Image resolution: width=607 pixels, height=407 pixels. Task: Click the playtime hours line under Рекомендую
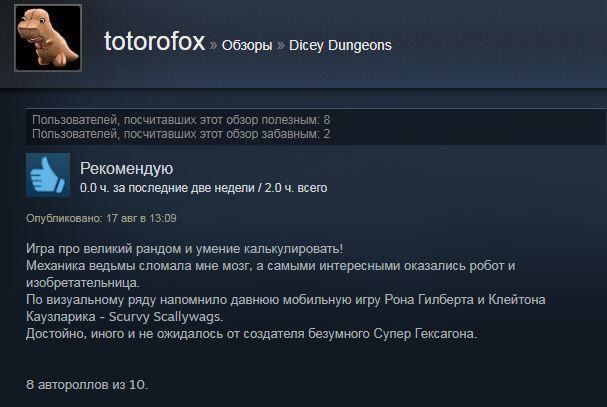click(204, 188)
